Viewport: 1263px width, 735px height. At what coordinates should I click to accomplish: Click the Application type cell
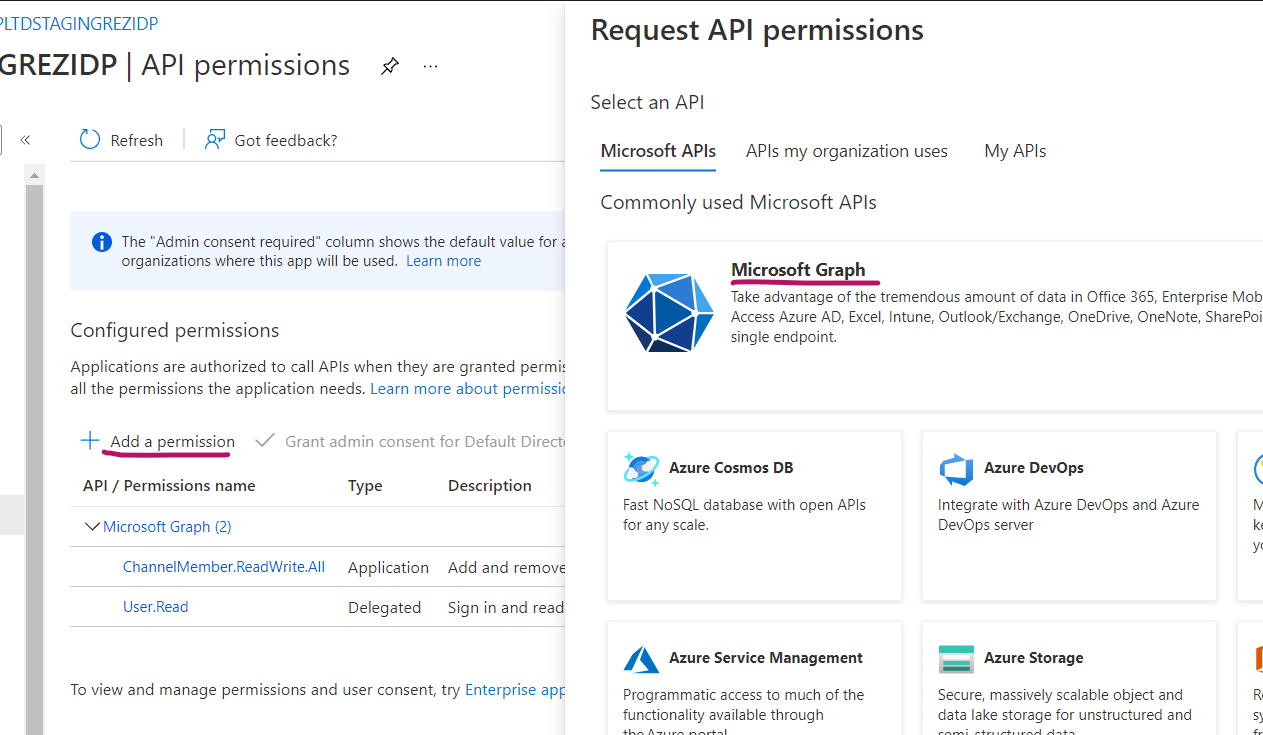click(388, 568)
